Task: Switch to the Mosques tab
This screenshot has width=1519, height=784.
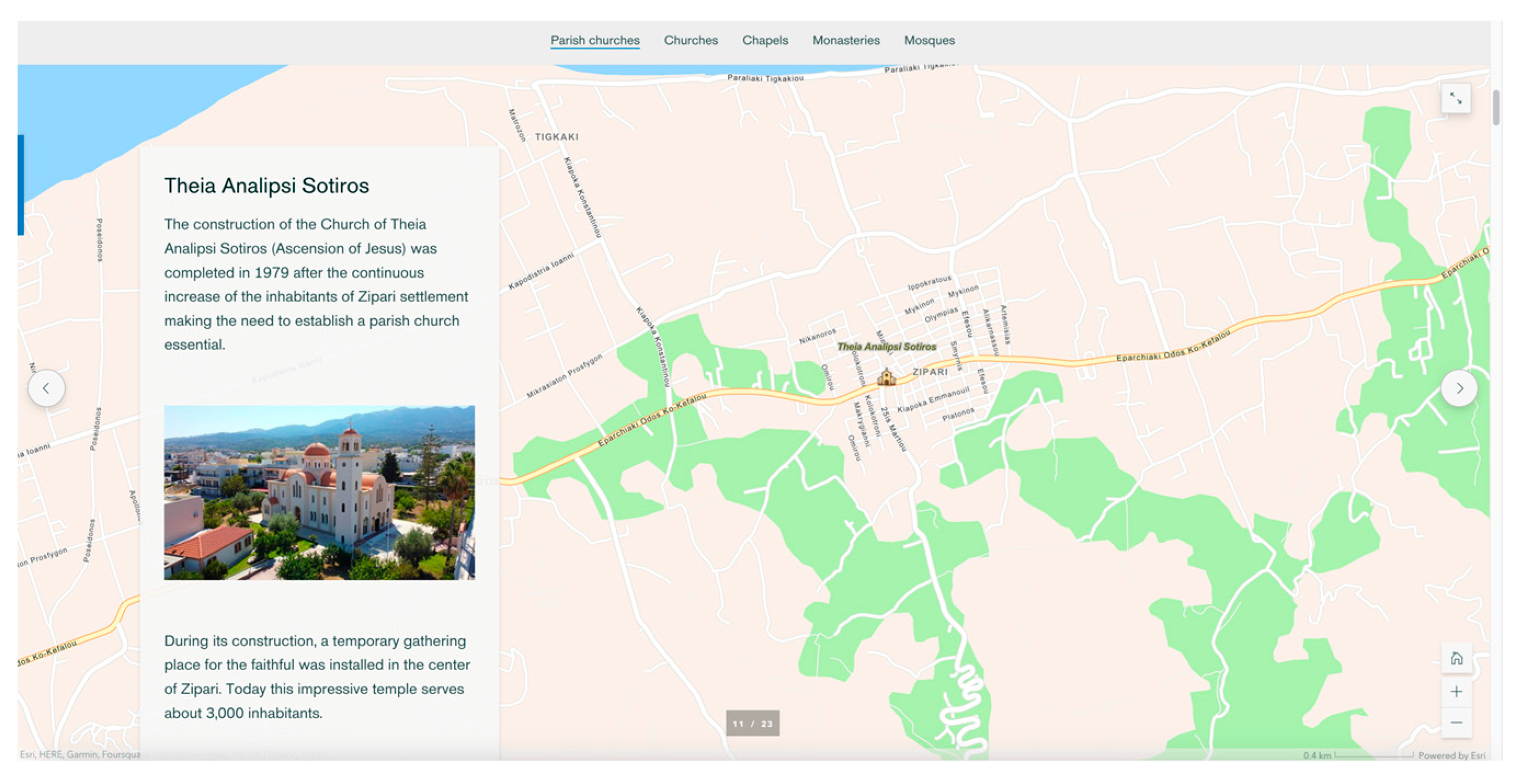Action: [929, 40]
